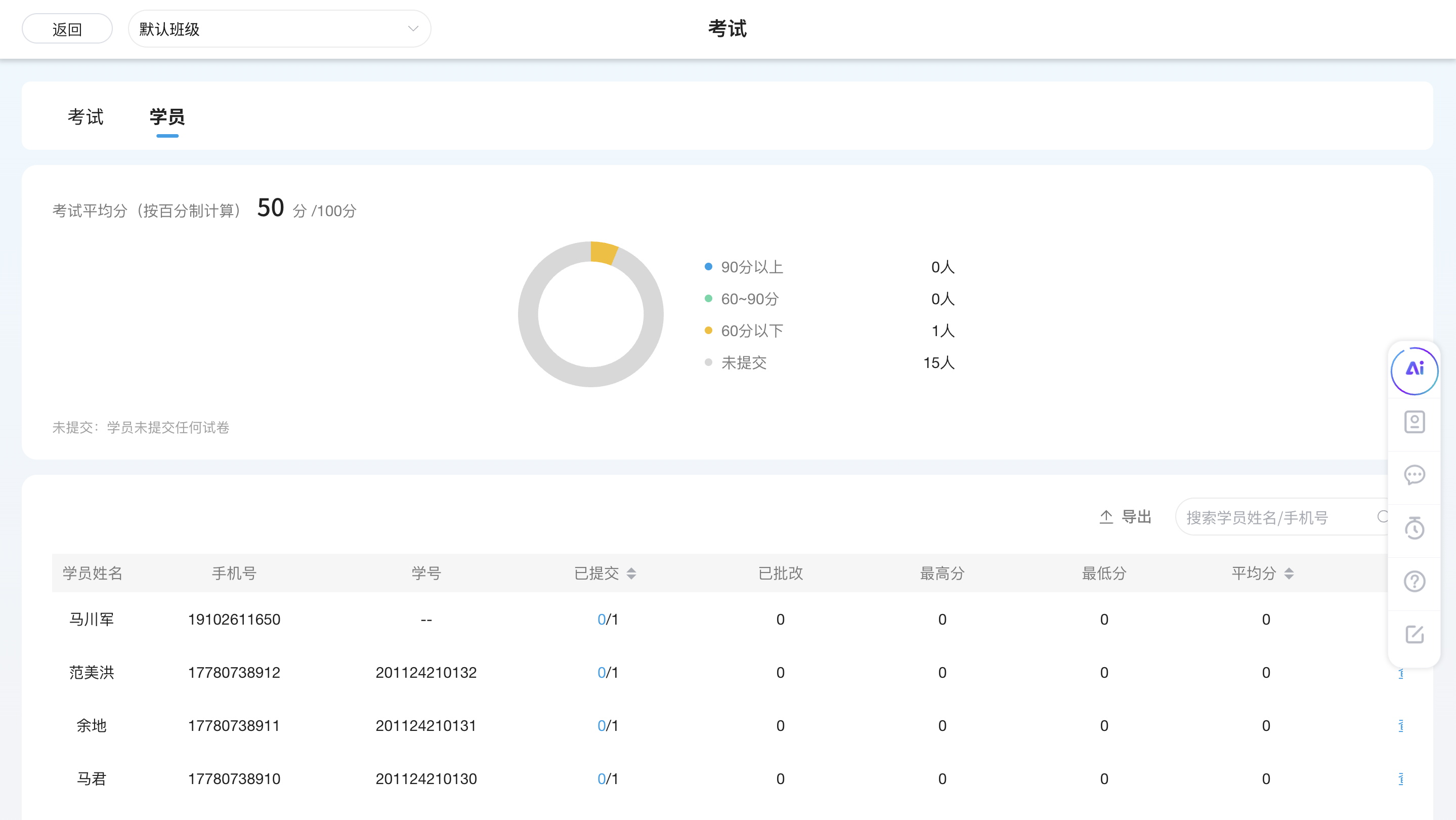1456x820 pixels.
Task: Focus the 搜索学员姓名/手机号 search field
Action: [1282, 517]
